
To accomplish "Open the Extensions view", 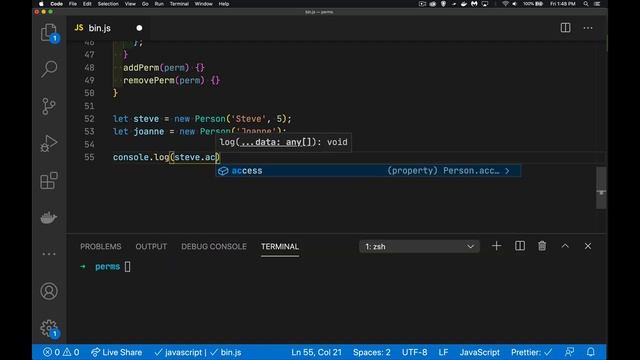I will coord(49,180).
